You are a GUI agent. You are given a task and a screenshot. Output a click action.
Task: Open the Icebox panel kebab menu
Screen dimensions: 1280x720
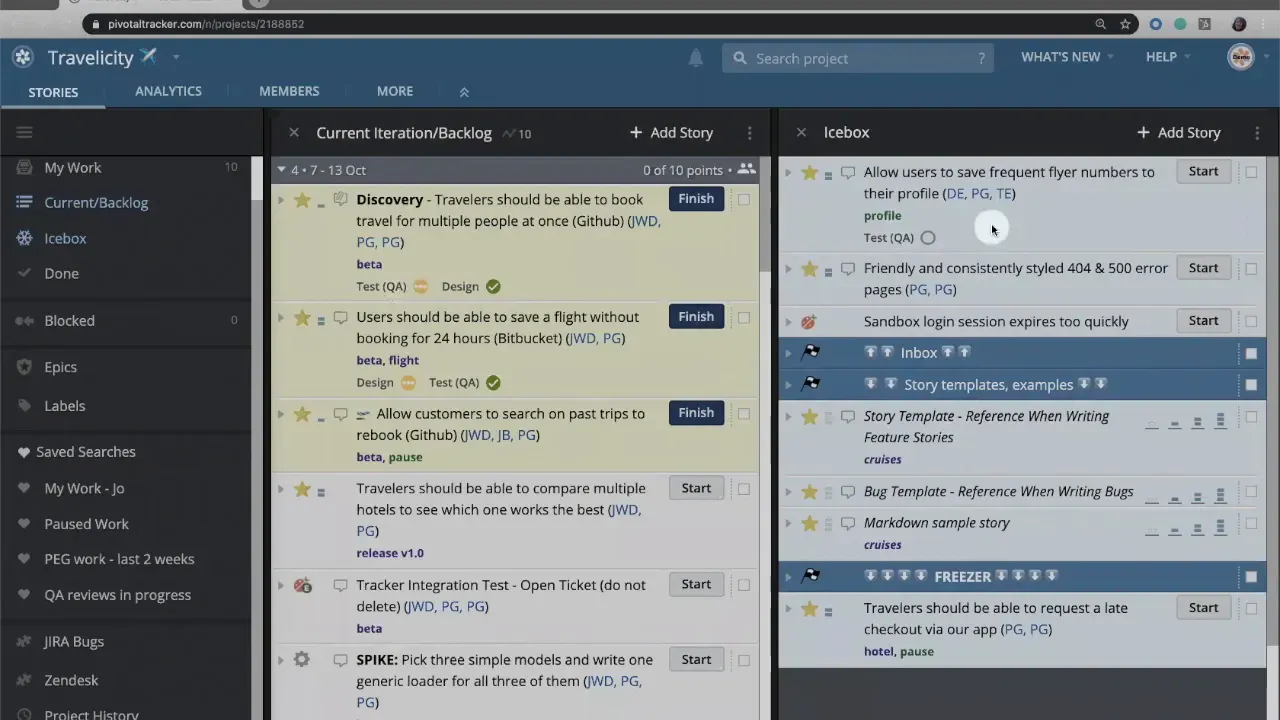[x=1257, y=132]
